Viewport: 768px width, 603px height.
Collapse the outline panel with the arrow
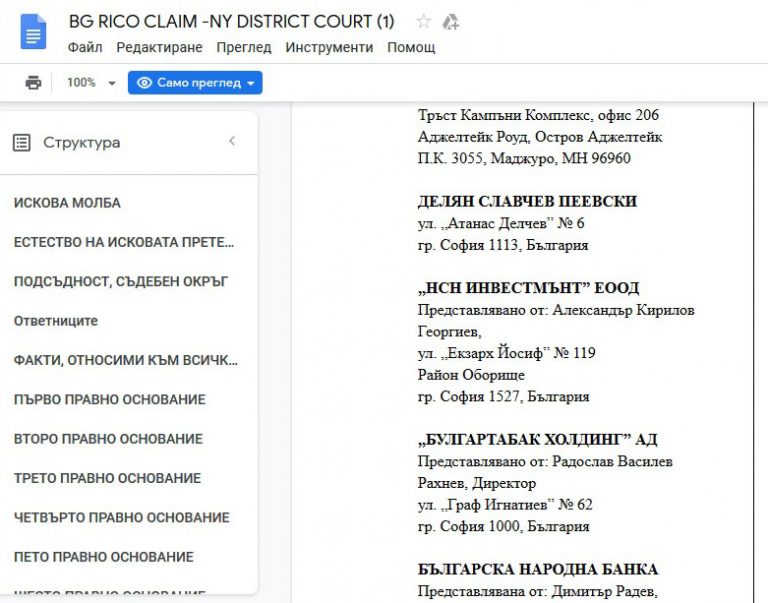(232, 142)
